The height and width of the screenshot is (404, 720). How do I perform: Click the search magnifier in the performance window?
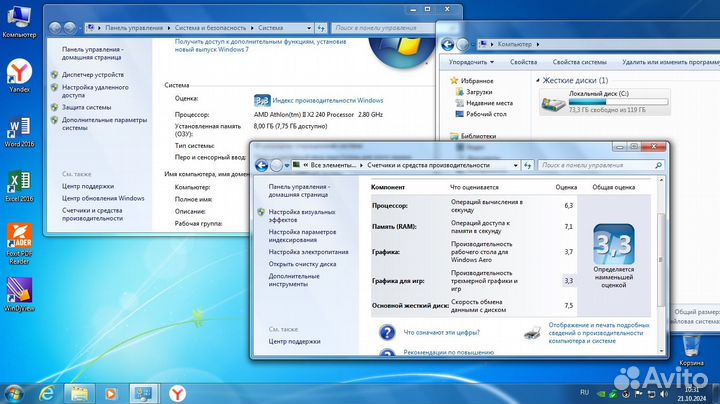point(658,165)
